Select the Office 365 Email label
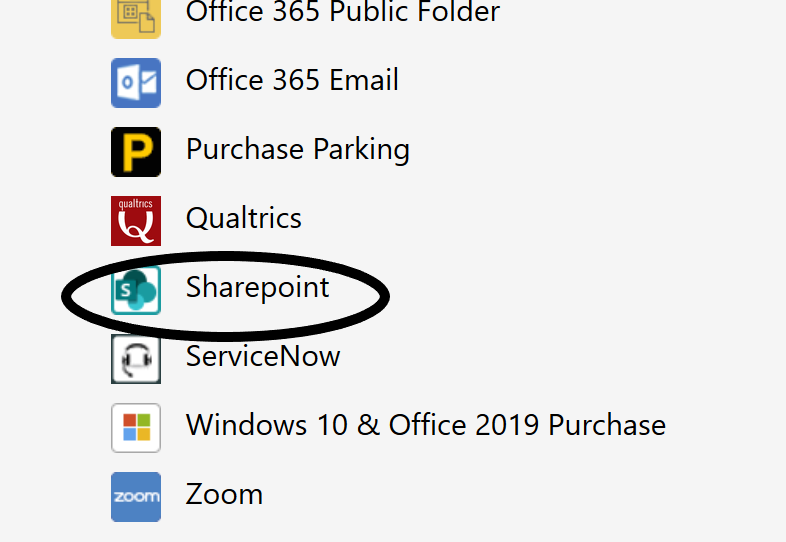Screen dimensions: 786x542 [x=292, y=81]
